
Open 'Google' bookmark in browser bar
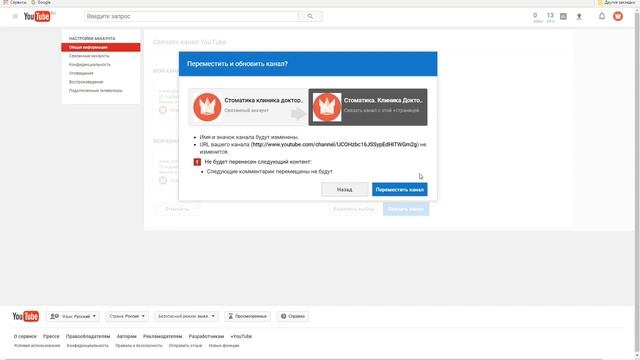pyautogui.click(x=41, y=2)
